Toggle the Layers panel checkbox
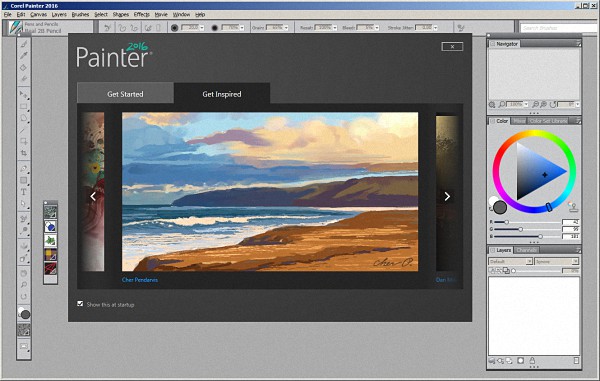 click(493, 250)
